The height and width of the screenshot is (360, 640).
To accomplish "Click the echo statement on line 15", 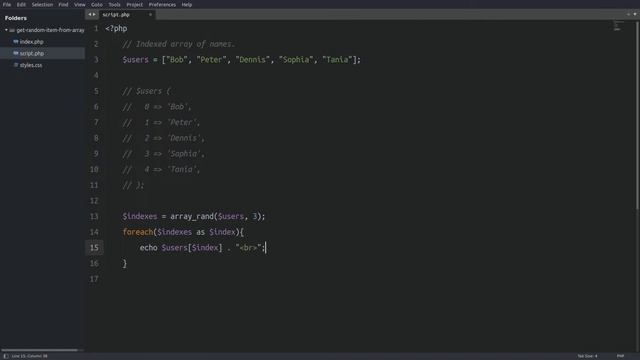I will 149,248.
